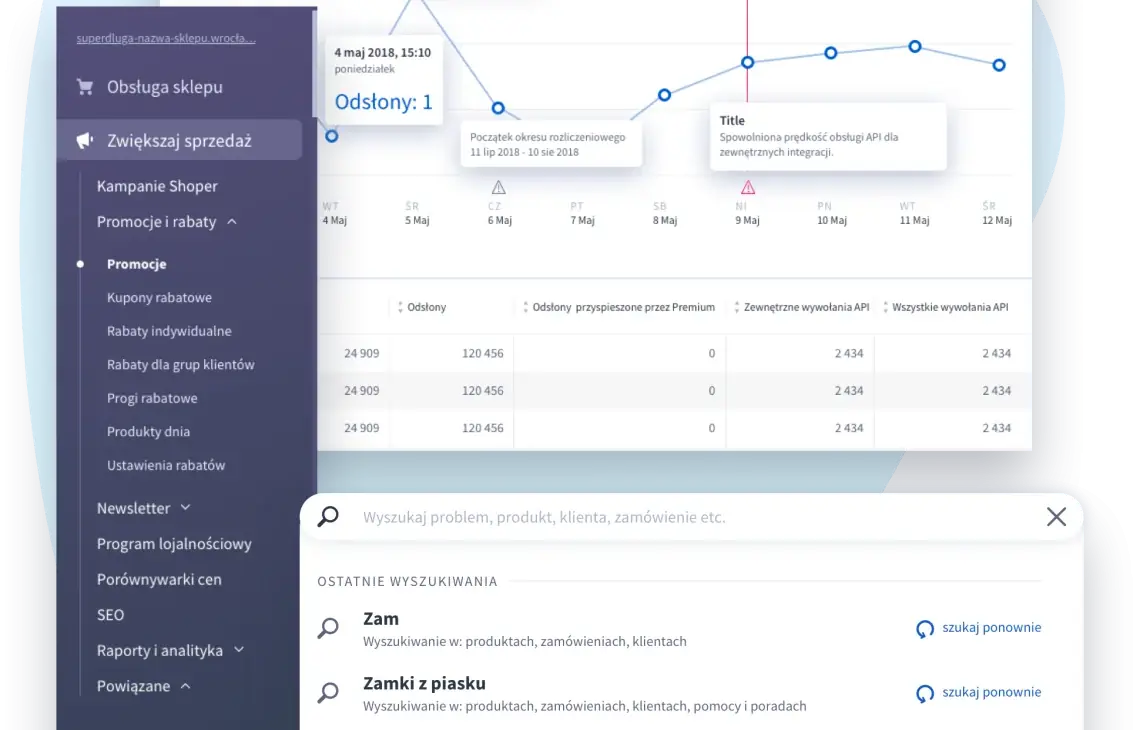Open Porównywarki cen

tap(159, 579)
